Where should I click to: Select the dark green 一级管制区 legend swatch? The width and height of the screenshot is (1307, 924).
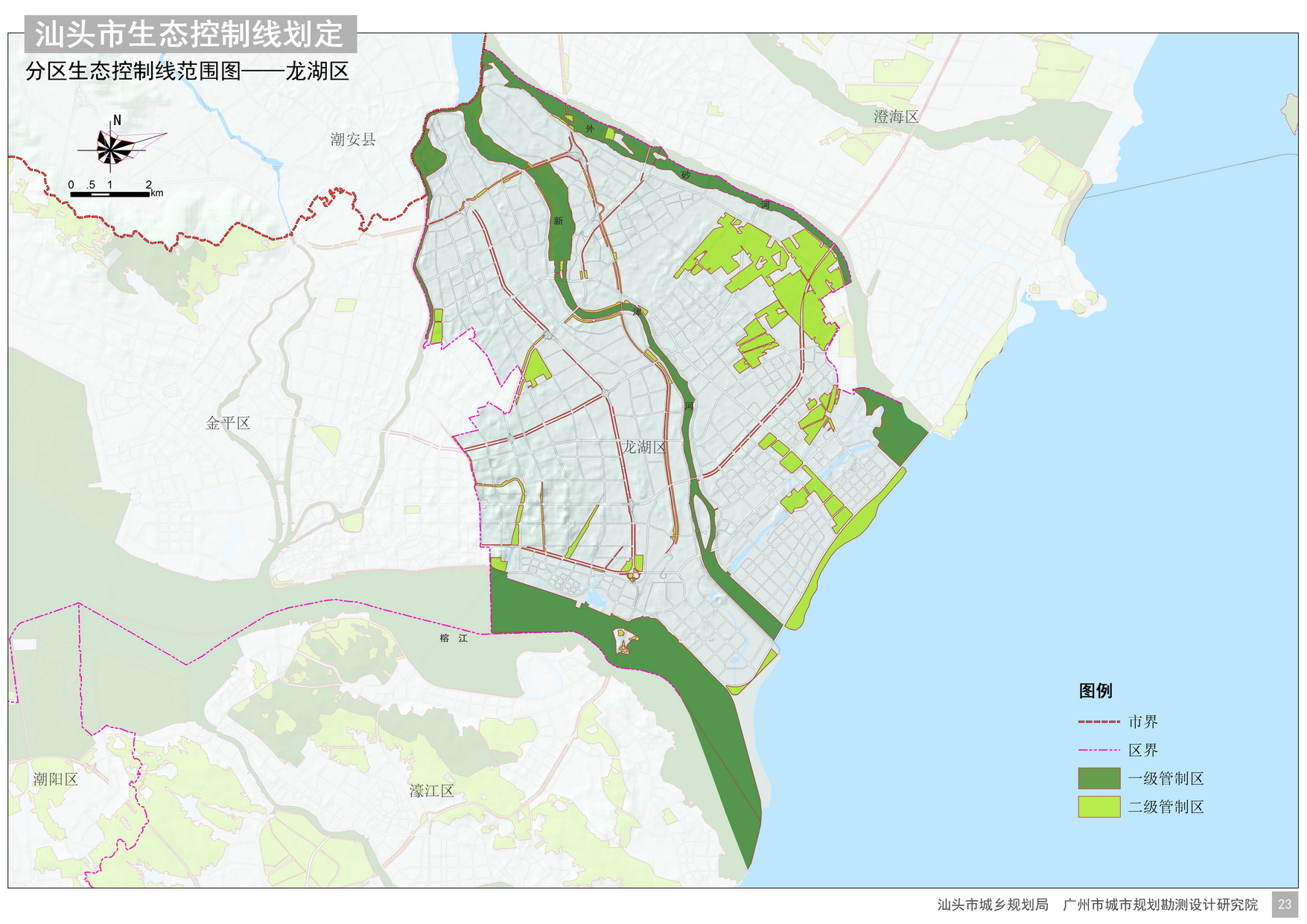[x=1098, y=778]
